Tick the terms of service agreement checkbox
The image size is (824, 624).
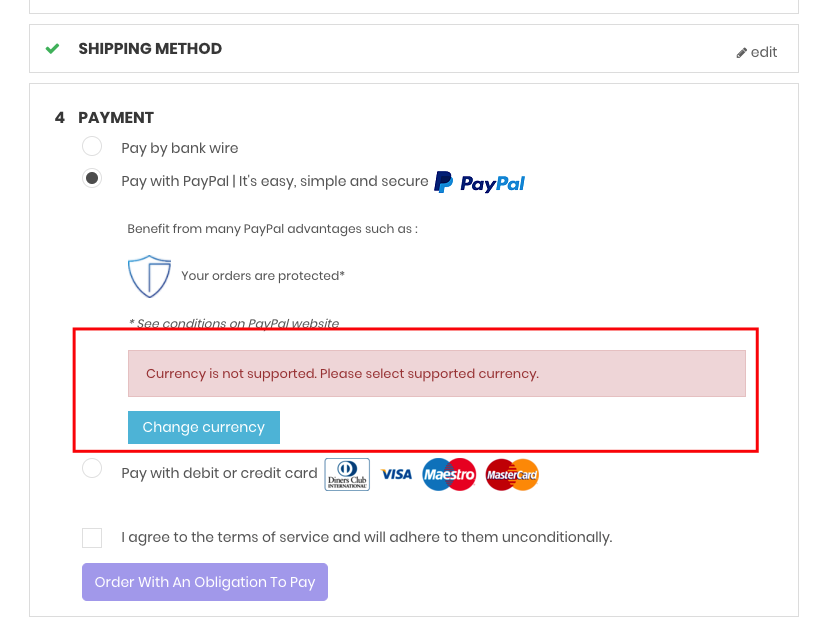[x=92, y=538]
